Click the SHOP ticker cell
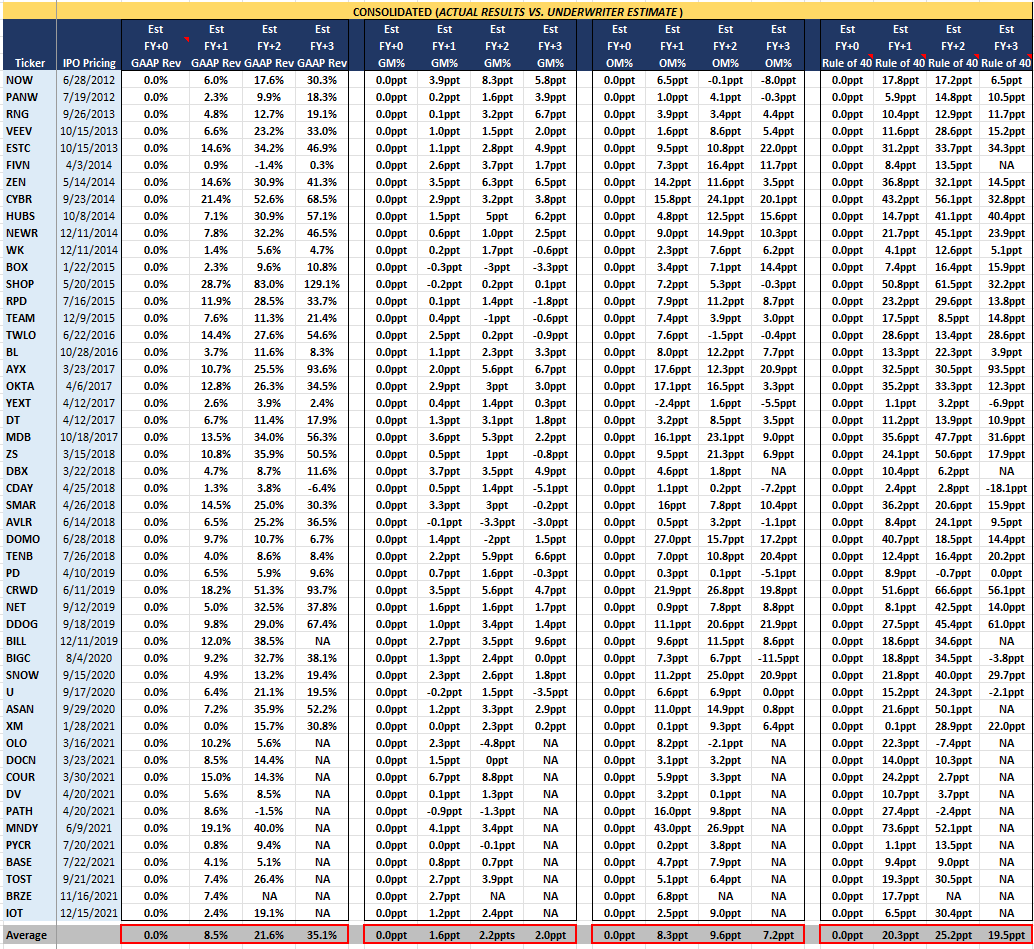This screenshot has height=949, width=1034. 30,284
